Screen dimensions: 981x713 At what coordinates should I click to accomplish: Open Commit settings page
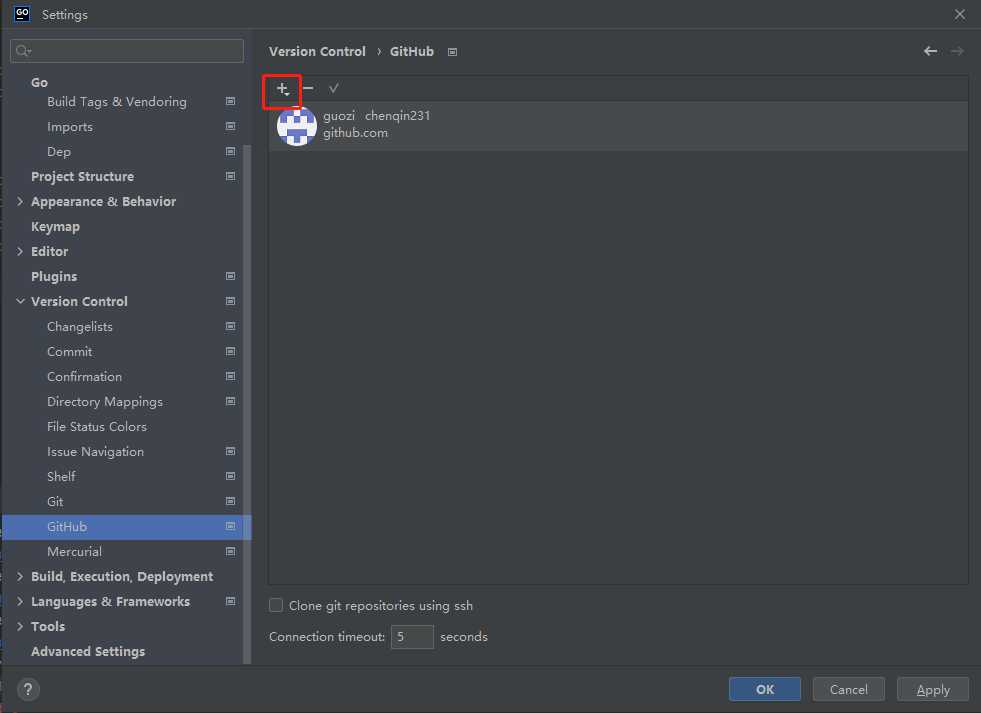(x=69, y=351)
